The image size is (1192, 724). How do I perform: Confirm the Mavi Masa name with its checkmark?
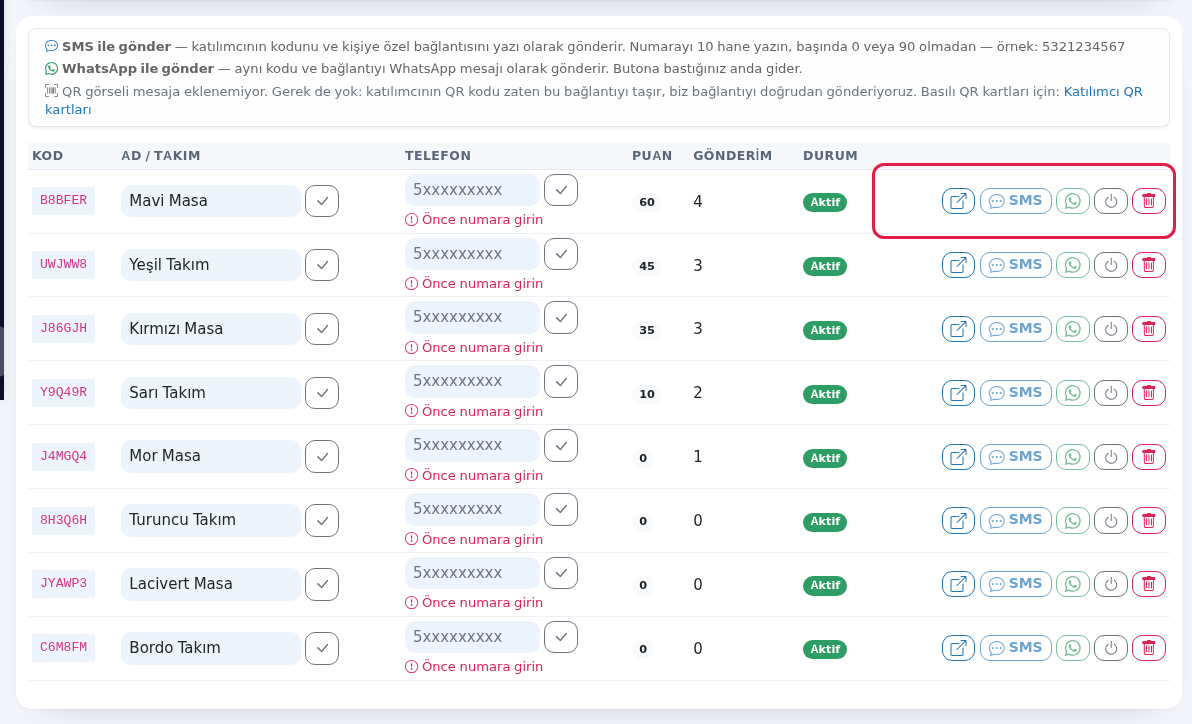pos(322,202)
